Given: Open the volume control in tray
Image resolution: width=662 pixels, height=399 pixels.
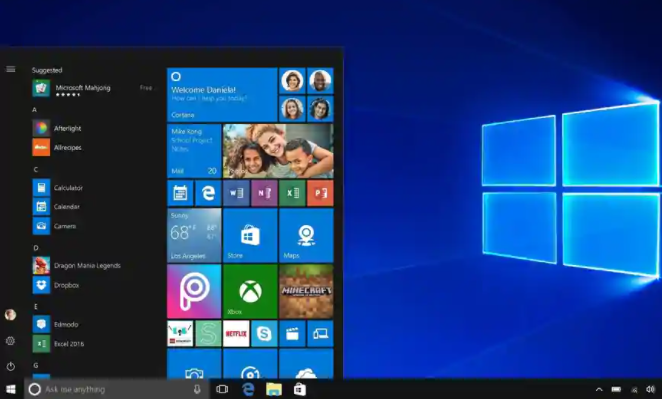Looking at the screenshot, I should pos(650,389).
